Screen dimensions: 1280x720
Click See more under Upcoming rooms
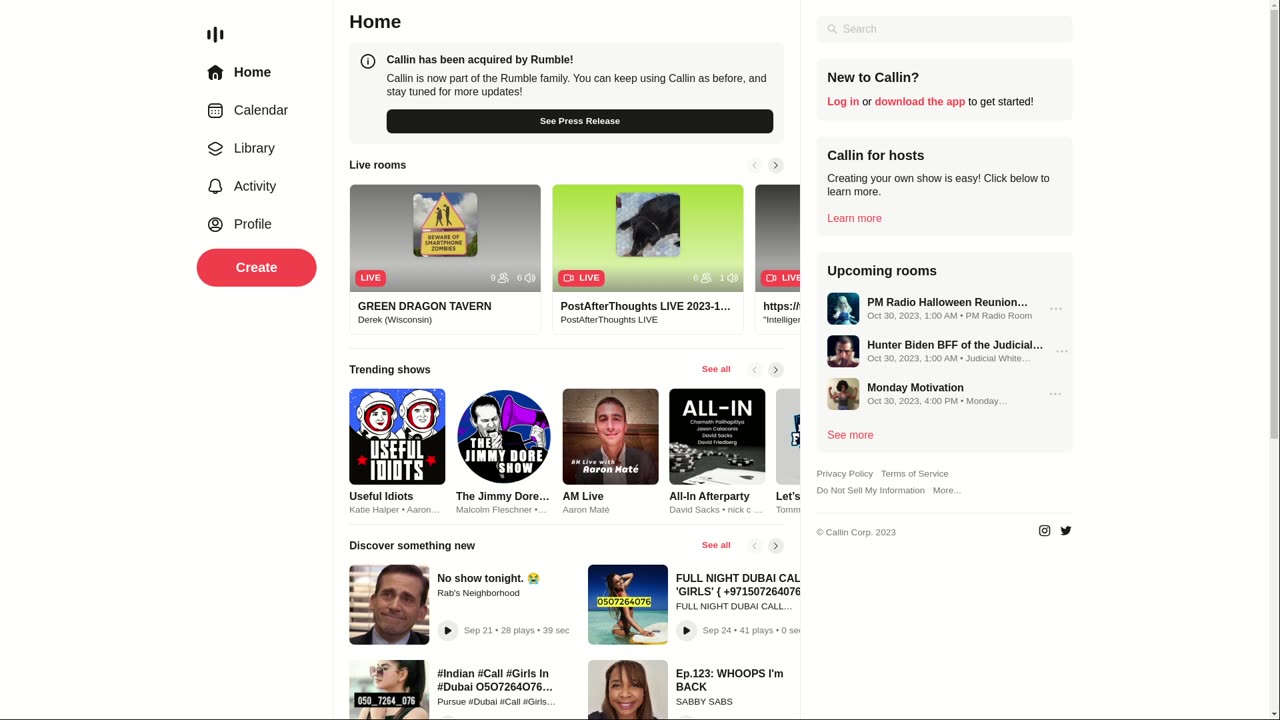click(850, 435)
